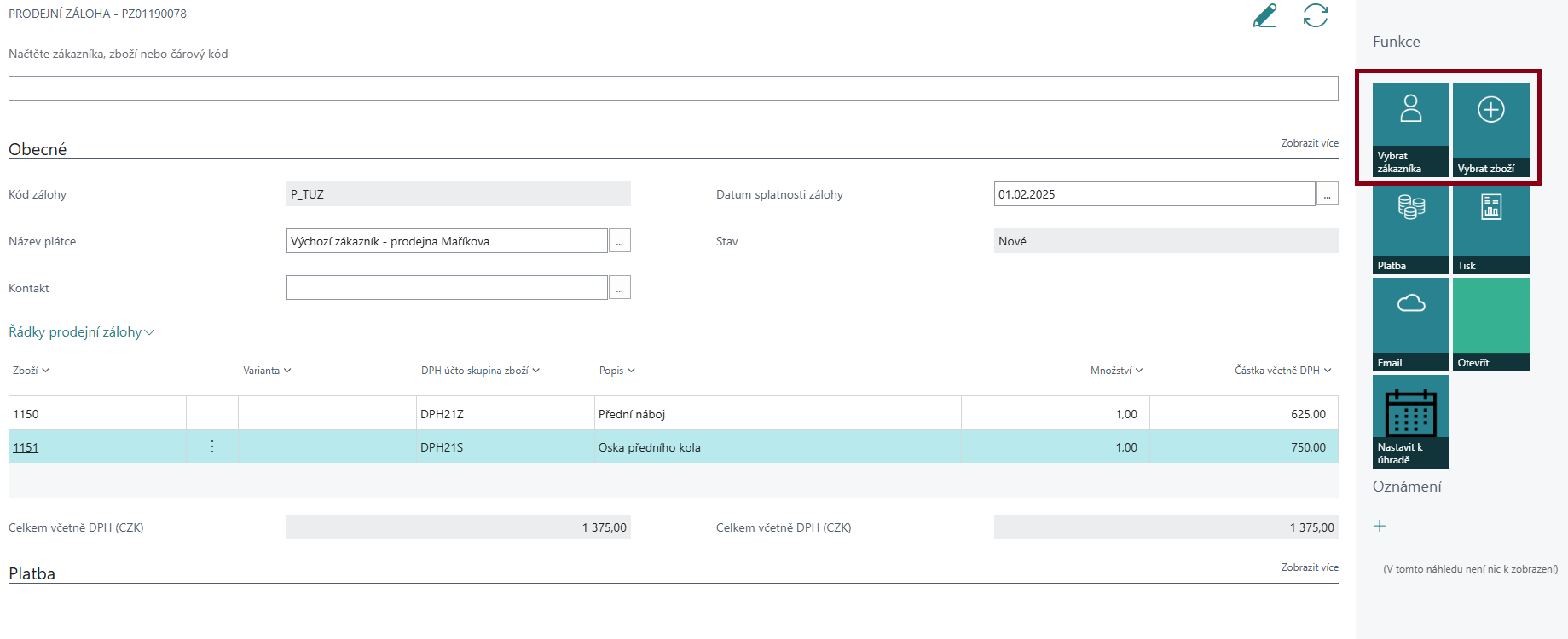The image size is (1568, 639).
Task: Click Zobrazit více in Platba section
Action: (x=1310, y=567)
